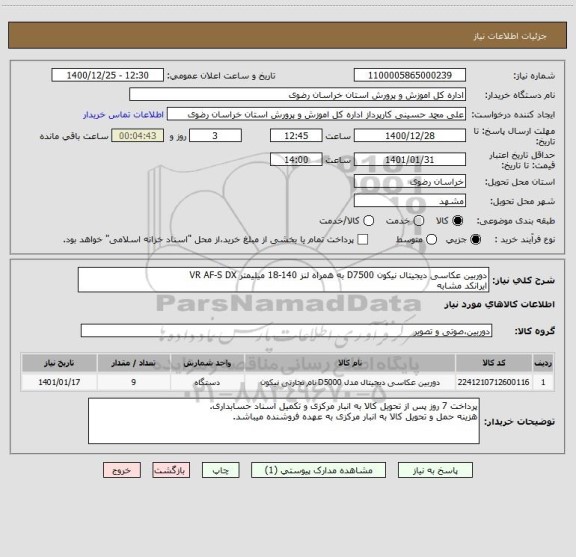Click the چاپ print button
This screenshot has height=557, width=576.
pos(220,470)
